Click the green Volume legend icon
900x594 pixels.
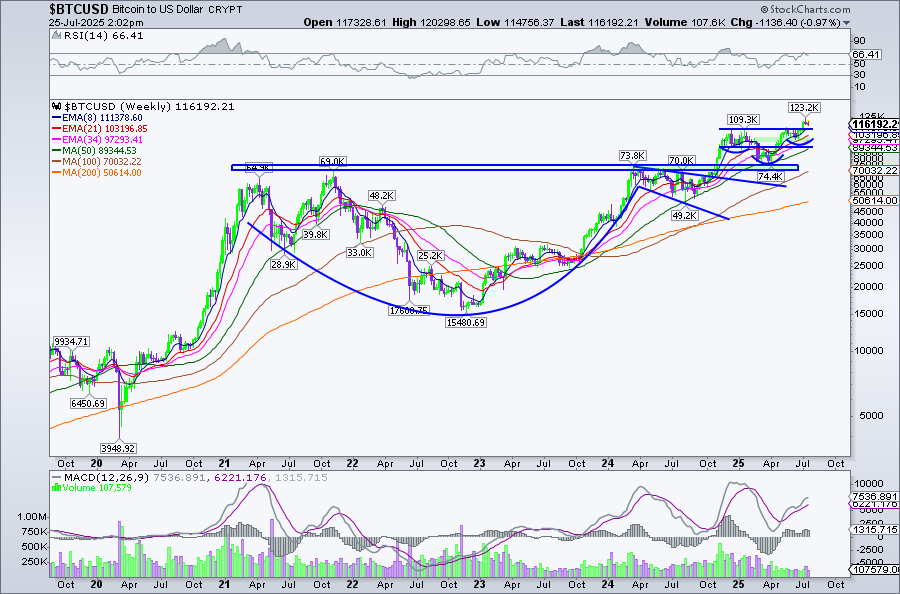(x=56, y=487)
